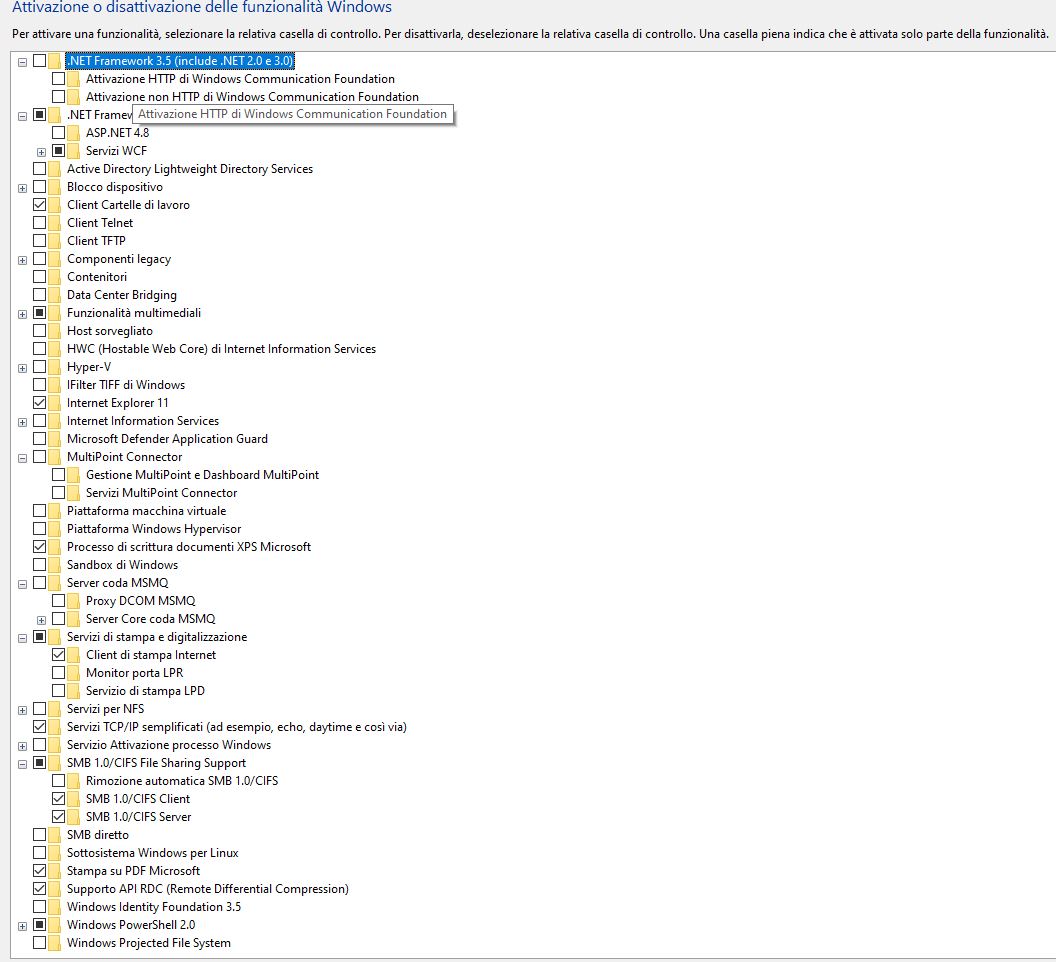This screenshot has height=962, width=1056.
Task: Click the folder icon beside Client Telnet
Action: (55, 222)
